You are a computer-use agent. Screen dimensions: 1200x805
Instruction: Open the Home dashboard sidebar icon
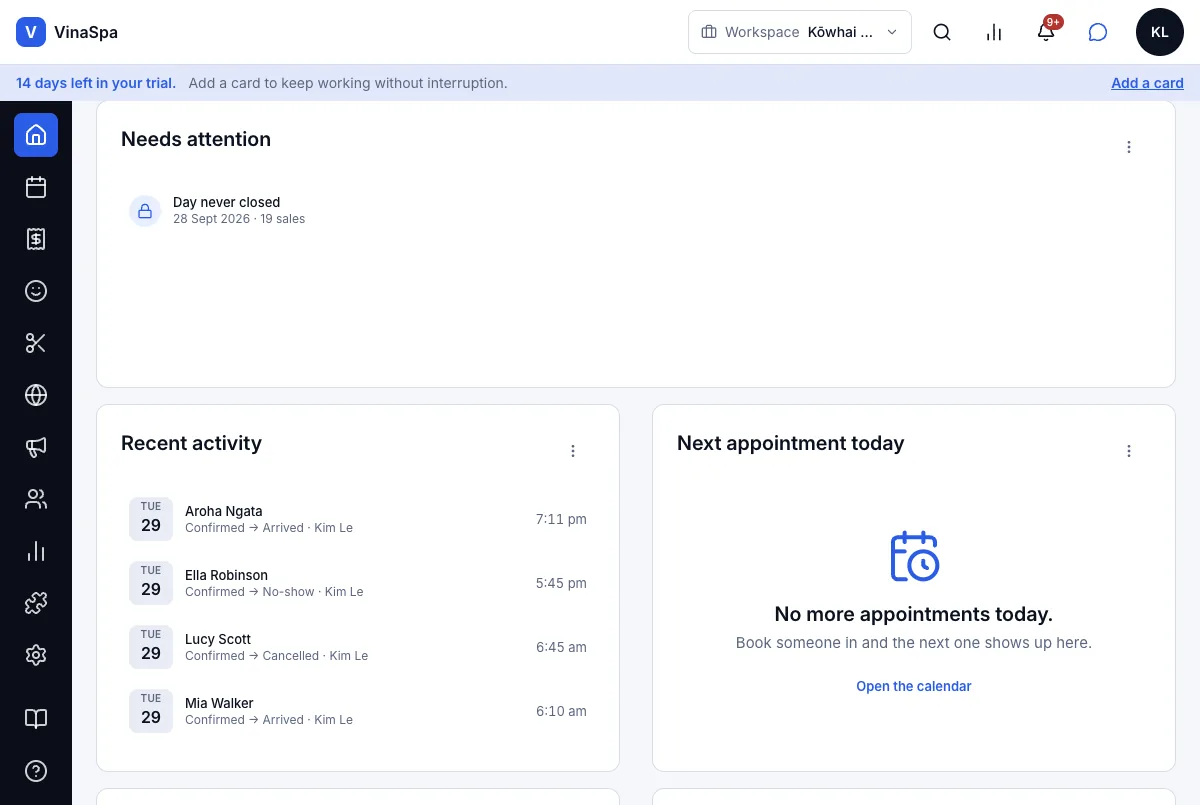[x=36, y=135]
